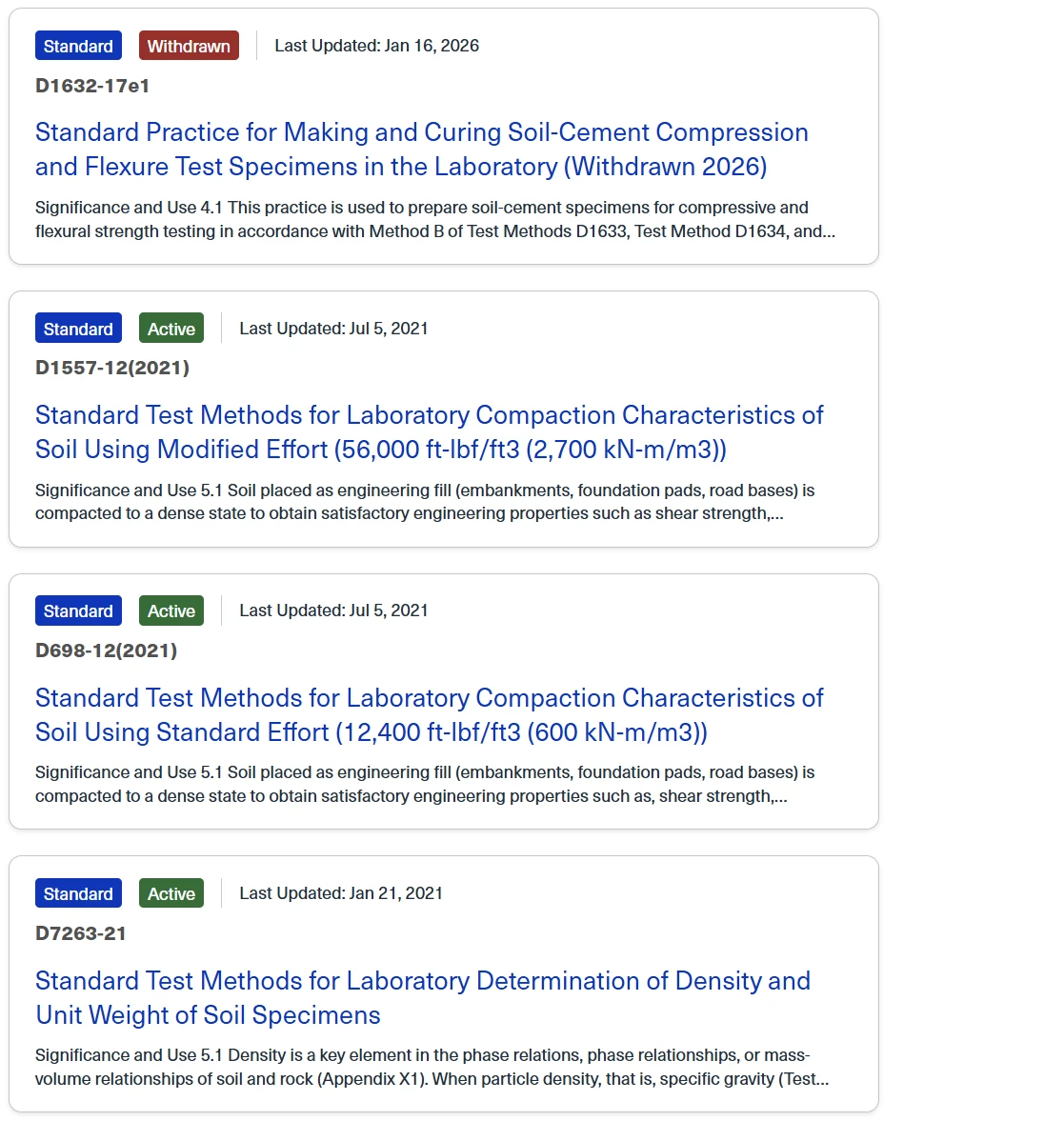
Task: Click the Last Updated Jan 16, 2026 text
Action: click(377, 46)
